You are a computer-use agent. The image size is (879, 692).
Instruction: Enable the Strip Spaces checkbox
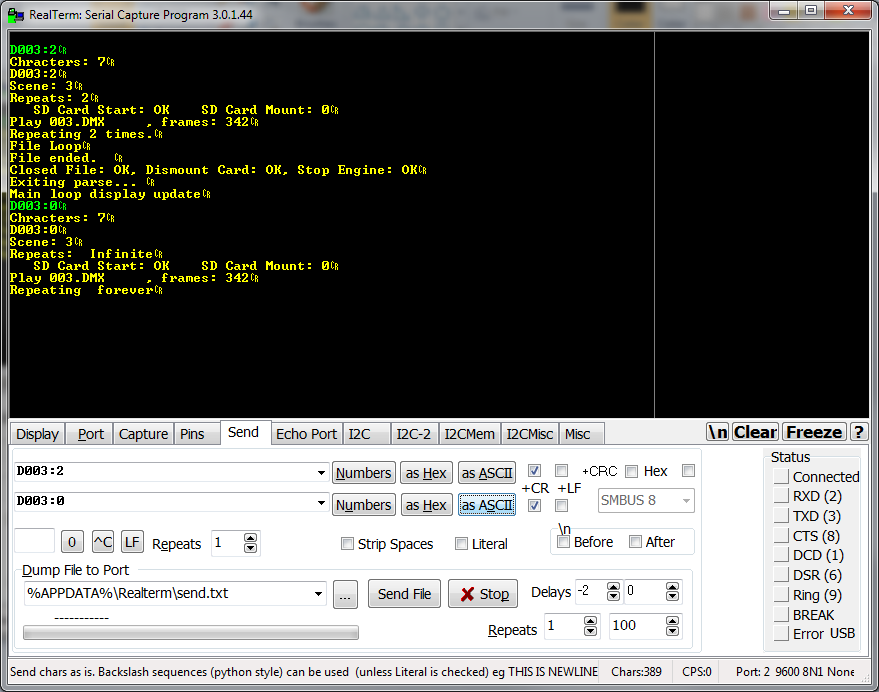click(348, 543)
